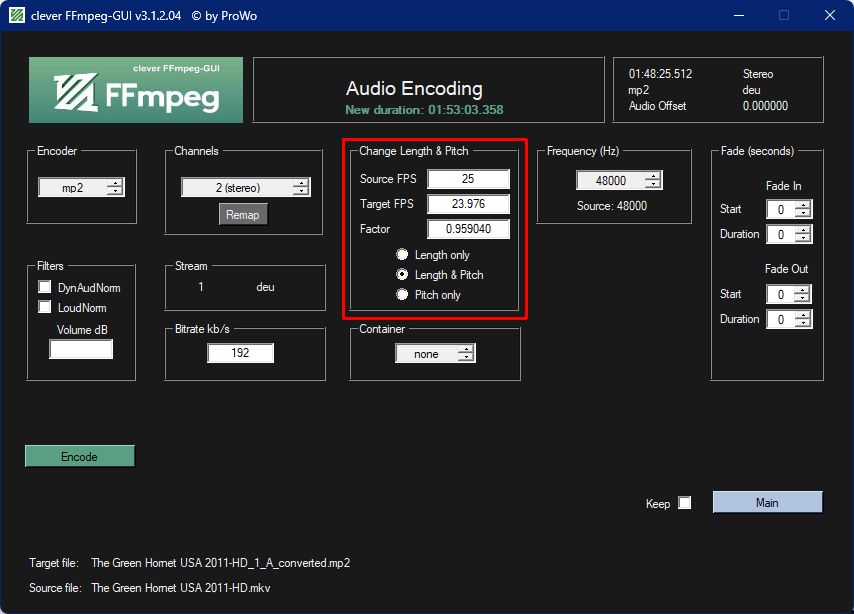Click the Fade Out Duration value box
Image resolution: width=854 pixels, height=614 pixels.
[x=781, y=319]
